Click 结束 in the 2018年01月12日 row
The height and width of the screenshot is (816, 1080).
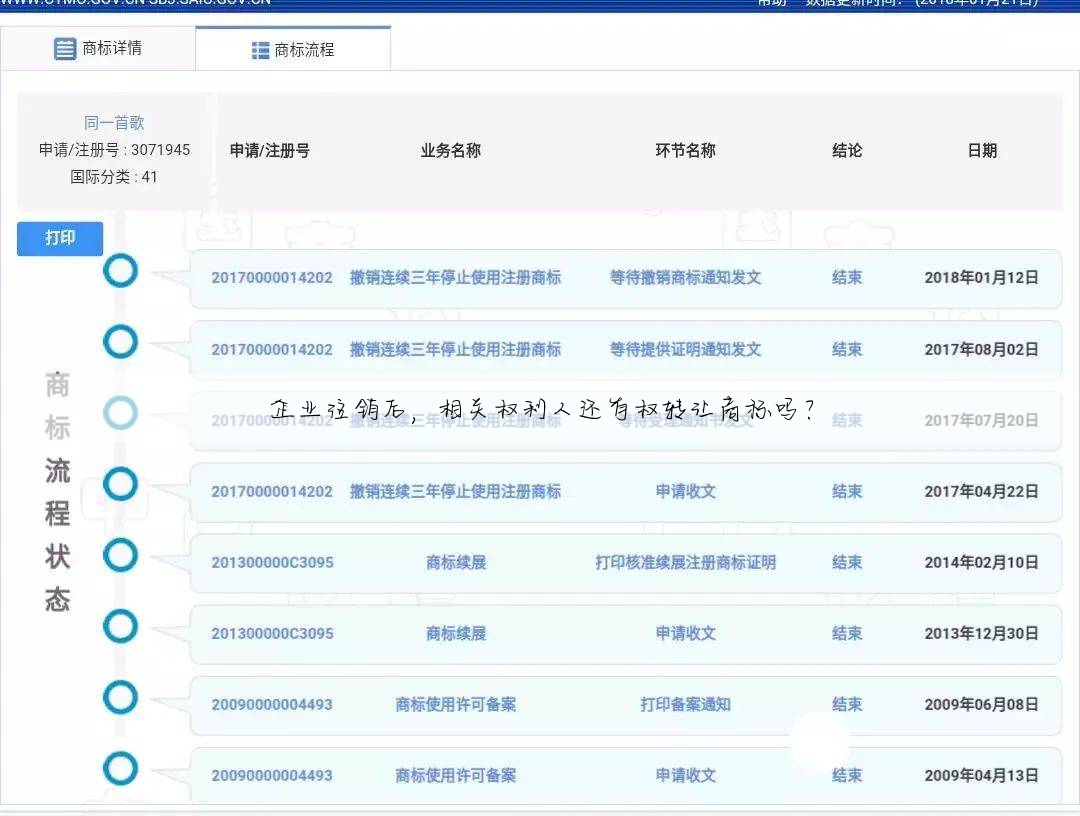pyautogui.click(x=847, y=278)
